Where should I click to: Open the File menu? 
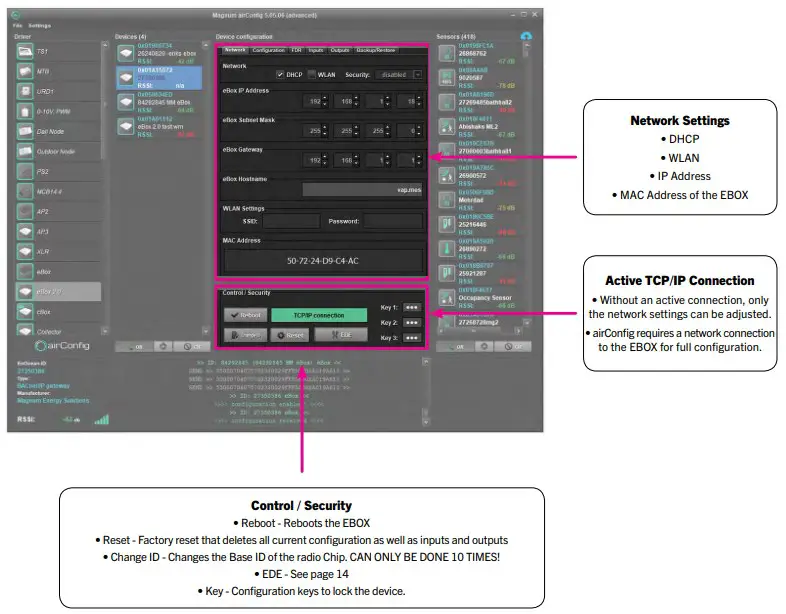pyautogui.click(x=18, y=26)
